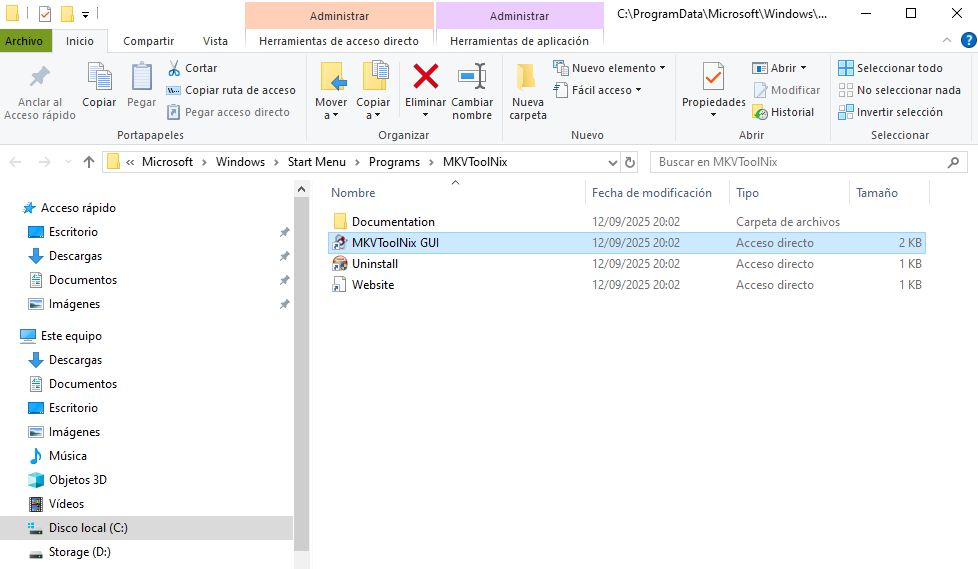
Task: Expand the address bar history dropdown
Action: point(613,162)
